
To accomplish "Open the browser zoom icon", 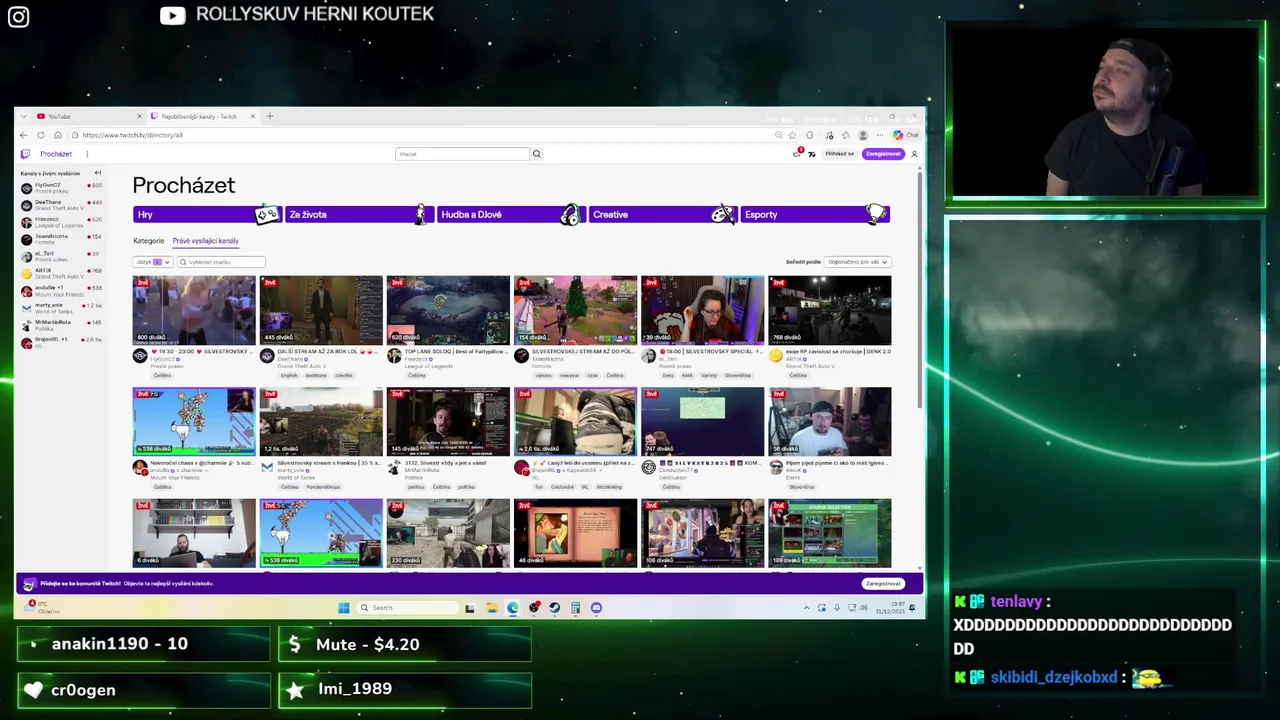I will click(x=779, y=135).
